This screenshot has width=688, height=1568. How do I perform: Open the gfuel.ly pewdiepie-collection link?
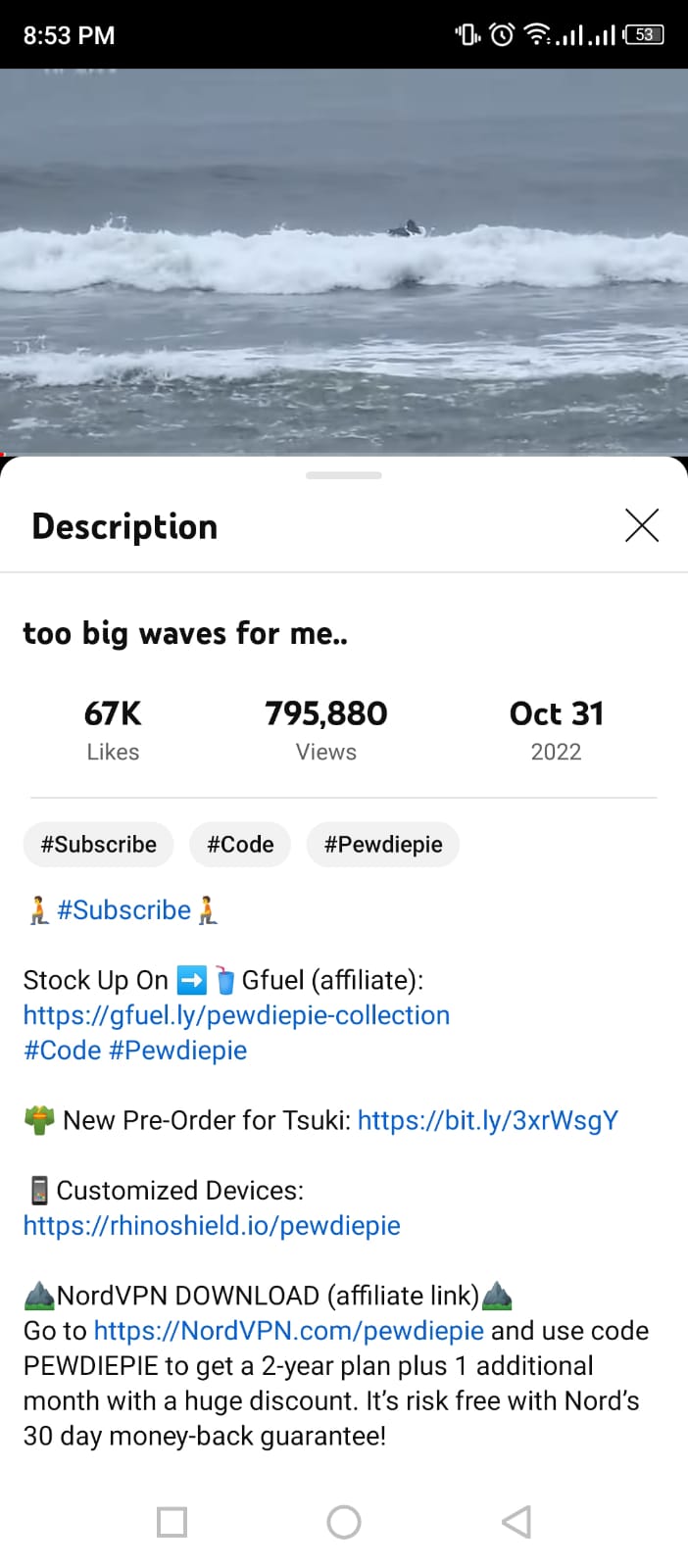click(236, 1015)
